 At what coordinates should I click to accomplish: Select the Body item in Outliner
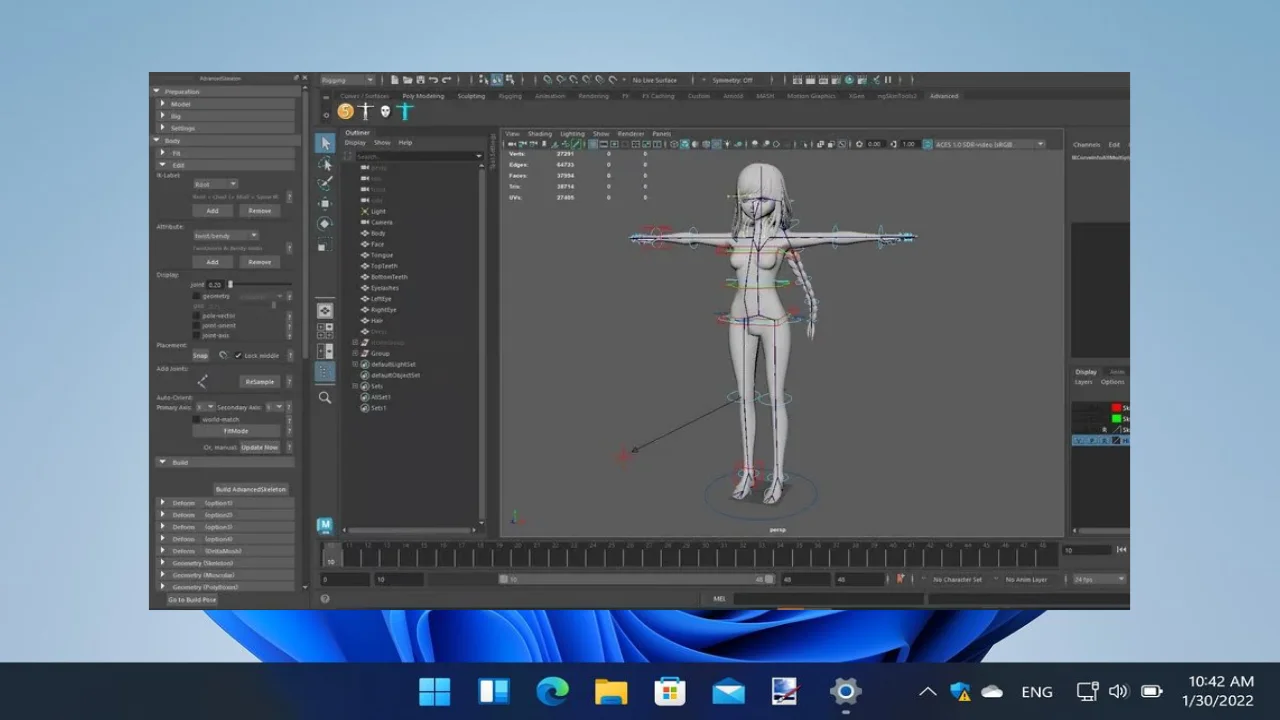pyautogui.click(x=378, y=233)
